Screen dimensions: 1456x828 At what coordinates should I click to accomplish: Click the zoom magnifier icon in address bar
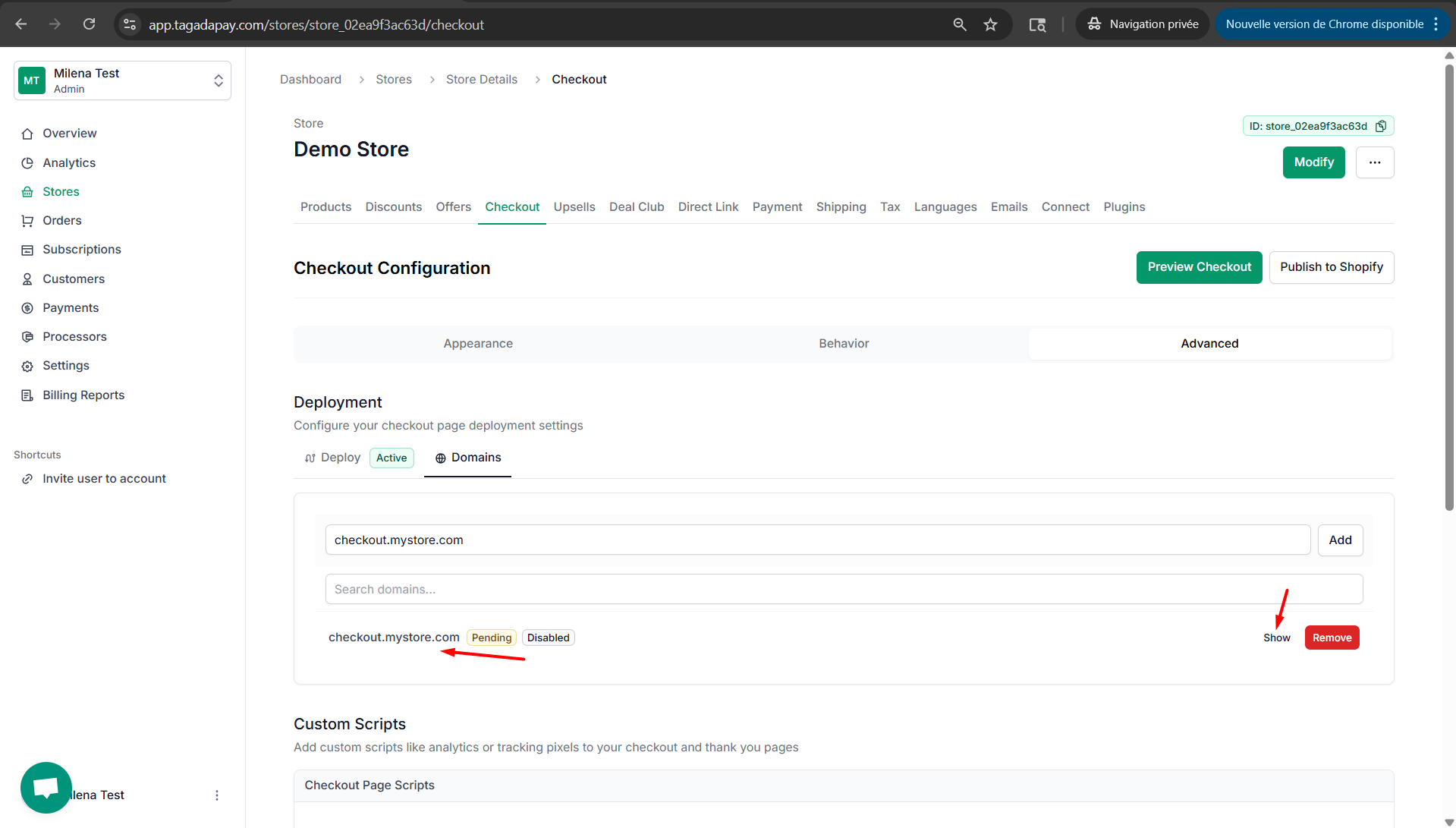960,24
